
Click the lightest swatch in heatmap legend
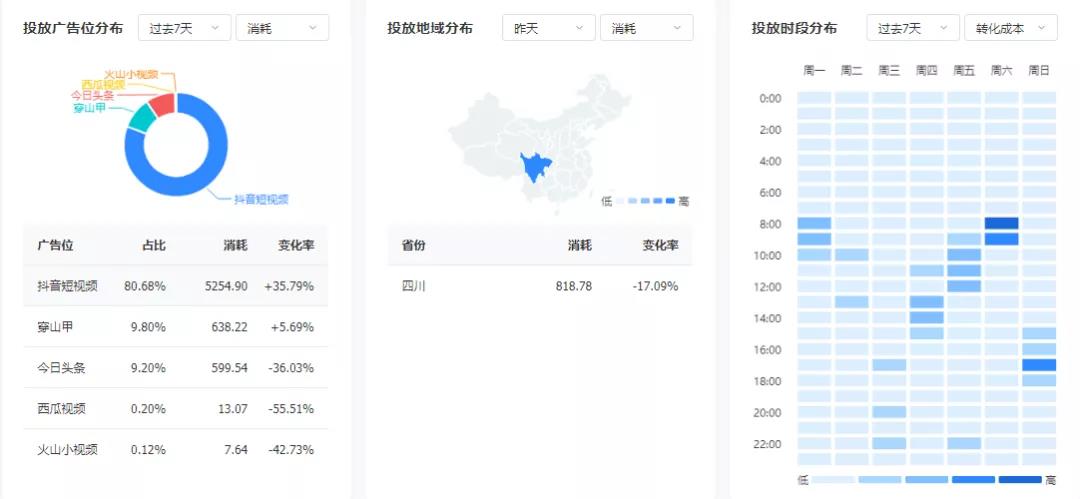(833, 480)
